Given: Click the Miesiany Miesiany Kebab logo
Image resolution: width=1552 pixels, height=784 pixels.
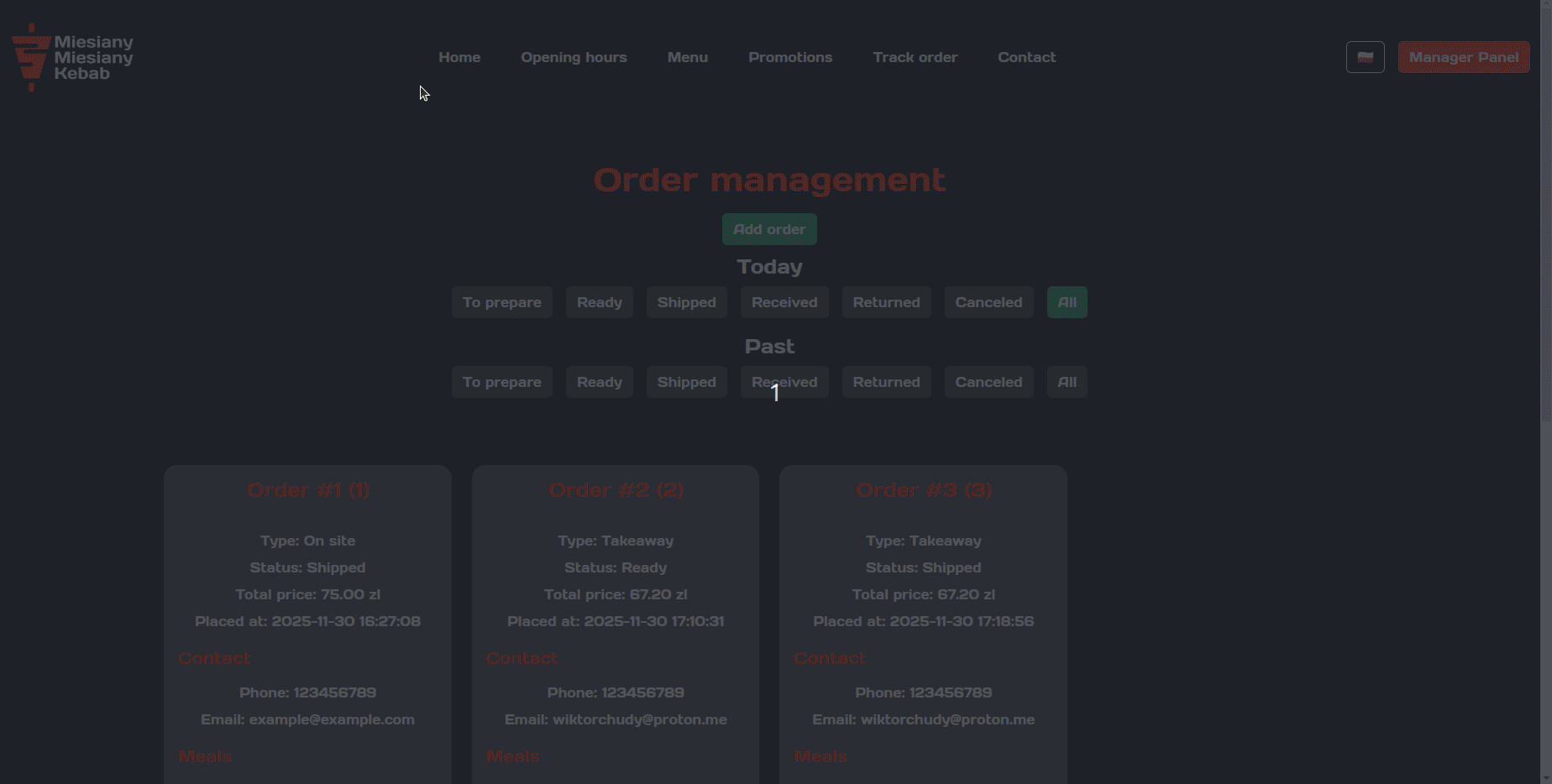Looking at the screenshot, I should 73,57.
